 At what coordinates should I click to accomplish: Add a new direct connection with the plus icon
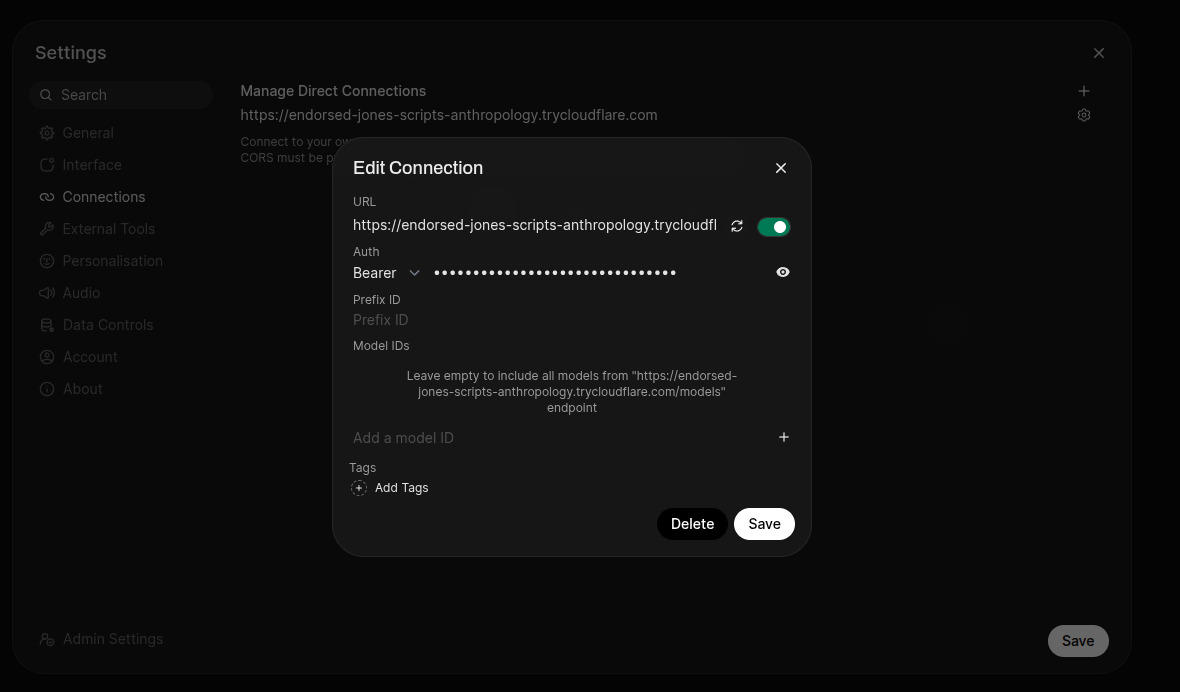[1084, 91]
